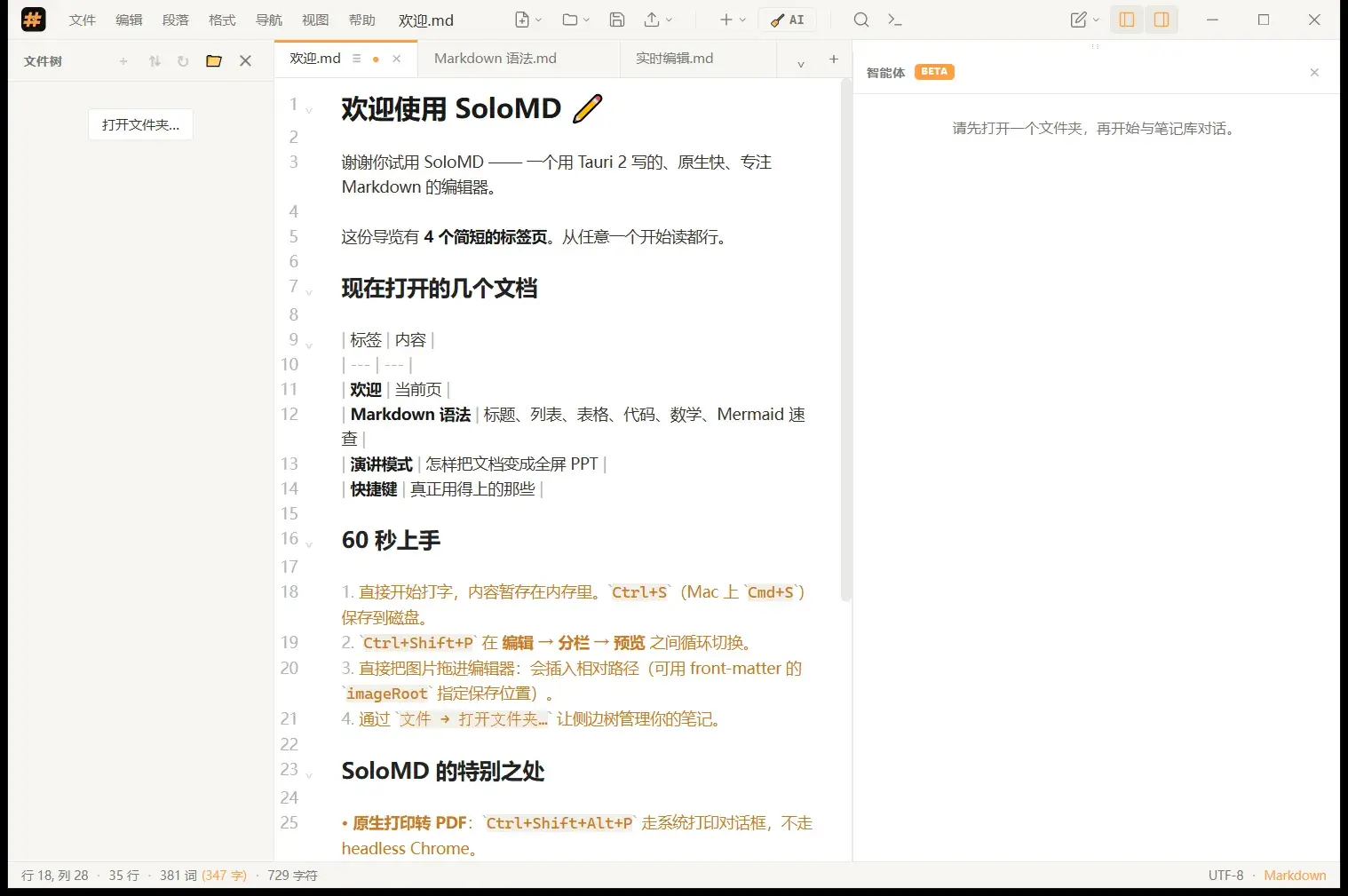Open the export icon's dropdown arrow
This screenshot has width=1348, height=896.
tap(670, 20)
